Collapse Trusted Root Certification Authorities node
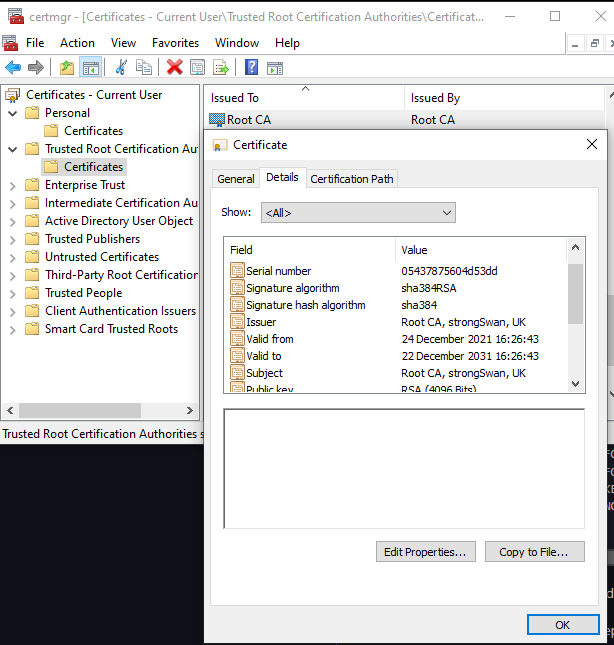Screen dimensions: 614x645 13,149
